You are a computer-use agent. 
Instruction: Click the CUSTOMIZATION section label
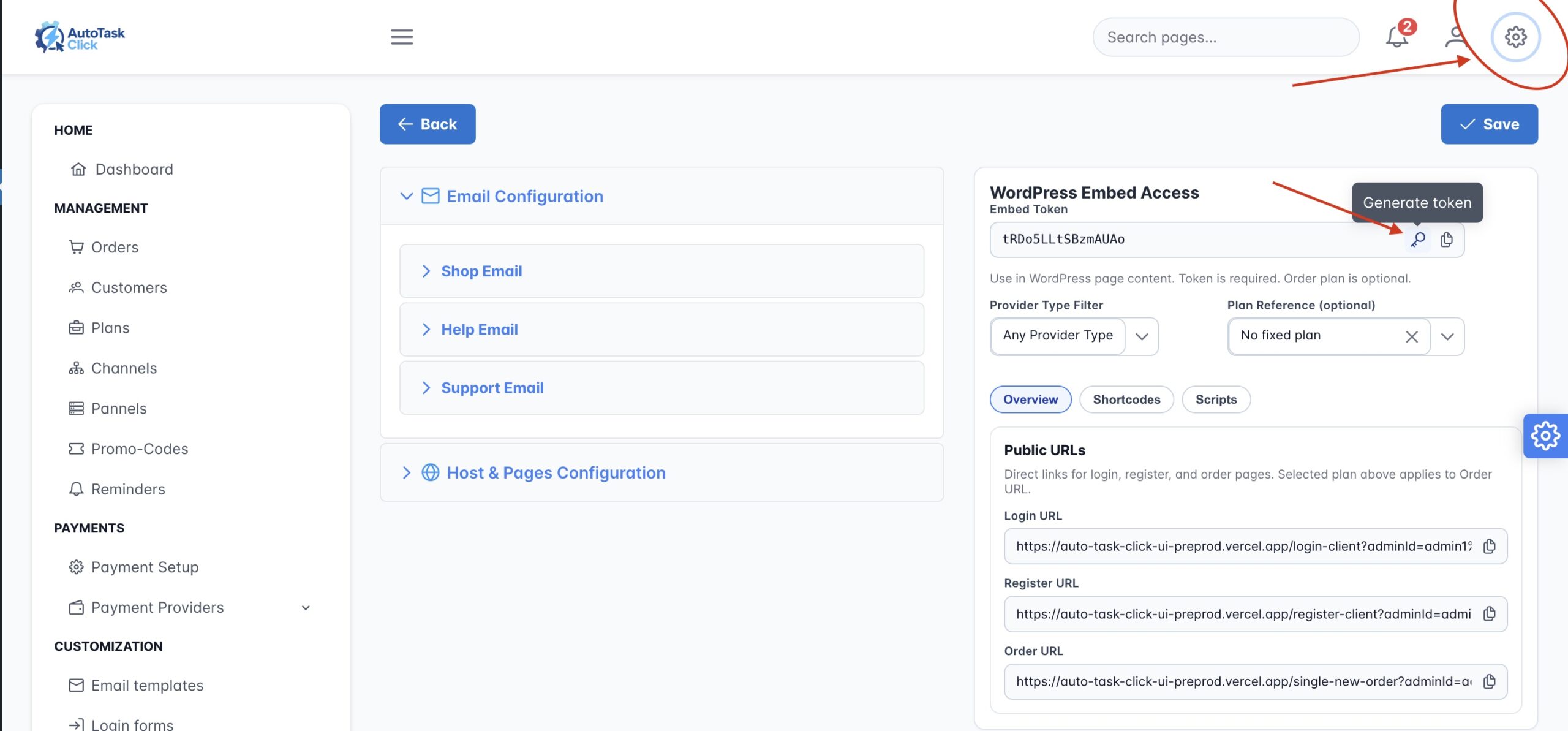[108, 646]
